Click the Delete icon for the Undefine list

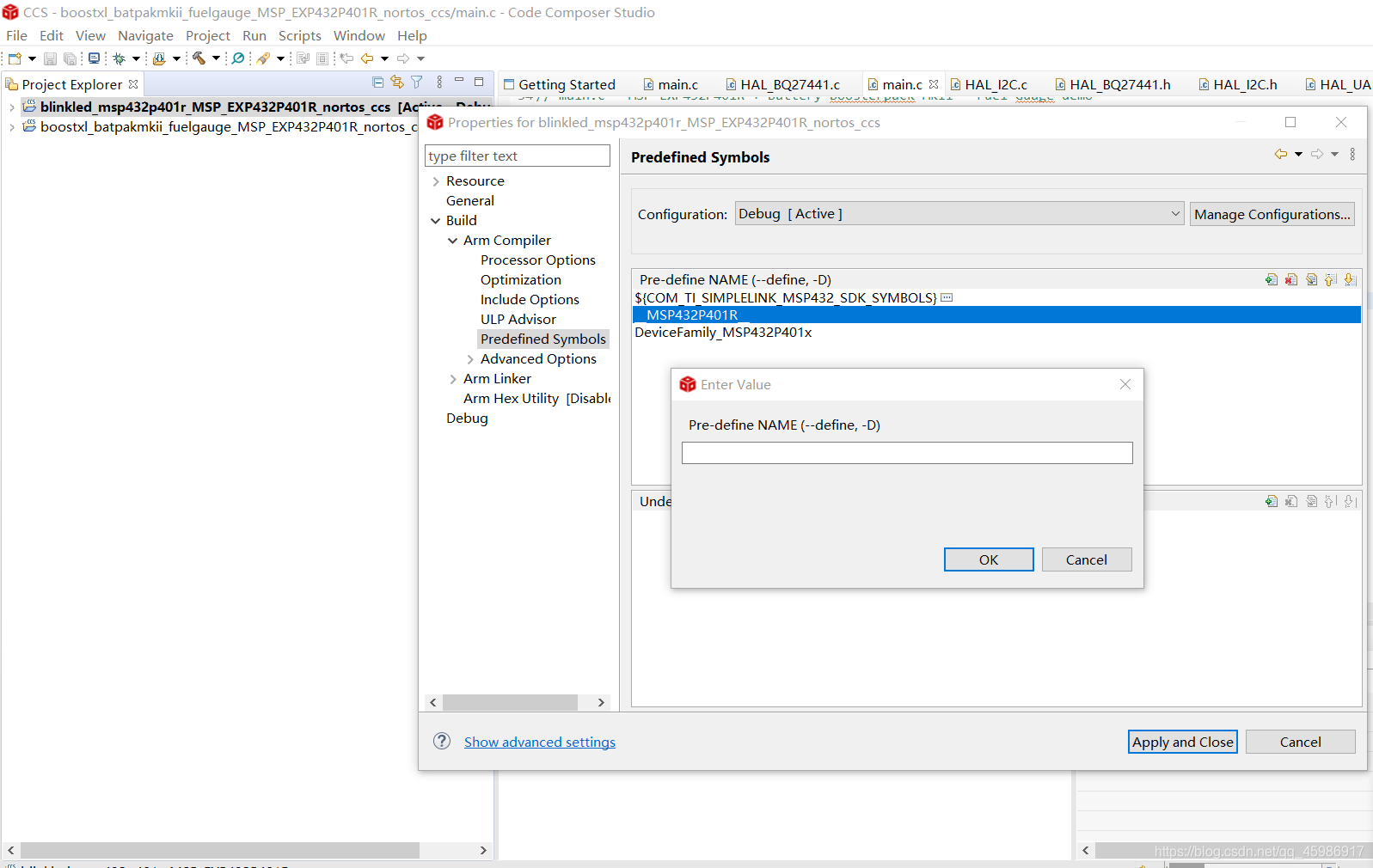pos(1291,501)
